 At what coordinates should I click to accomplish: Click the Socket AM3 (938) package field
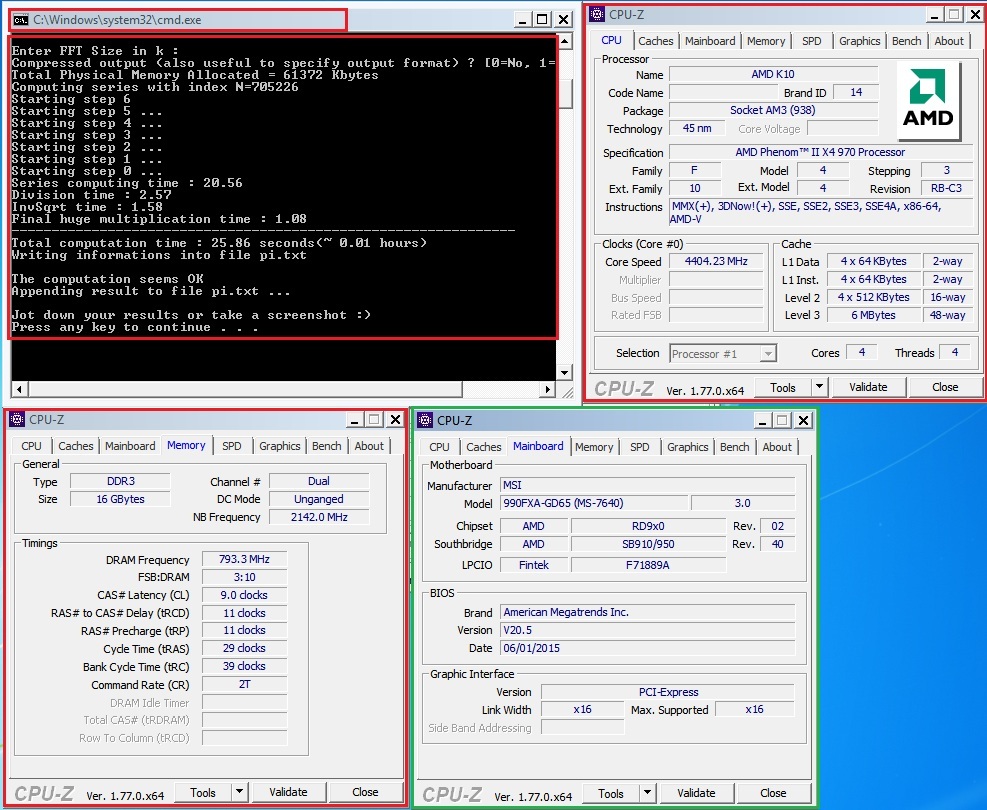pos(772,110)
